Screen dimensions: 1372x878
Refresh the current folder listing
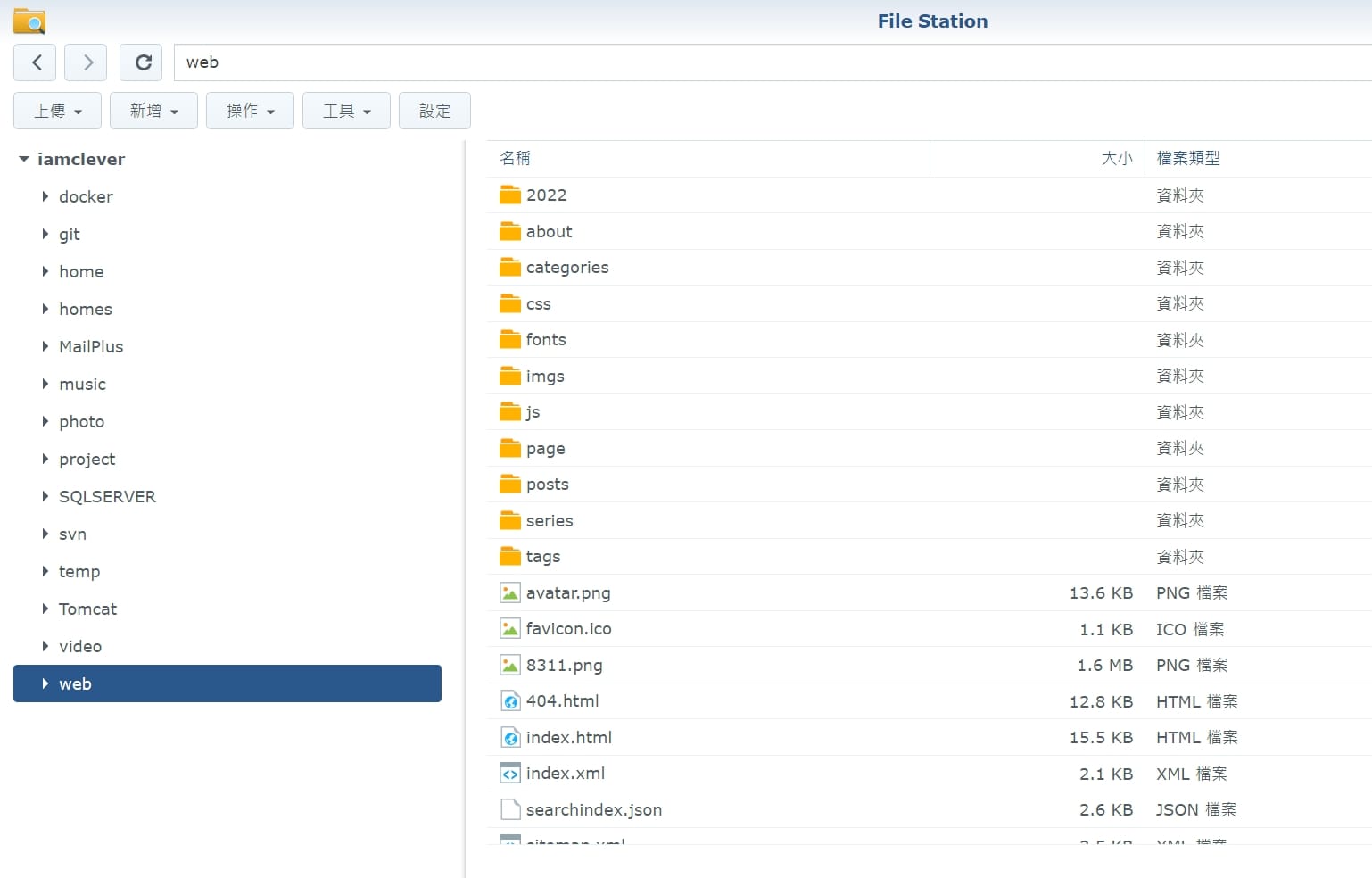[x=142, y=62]
